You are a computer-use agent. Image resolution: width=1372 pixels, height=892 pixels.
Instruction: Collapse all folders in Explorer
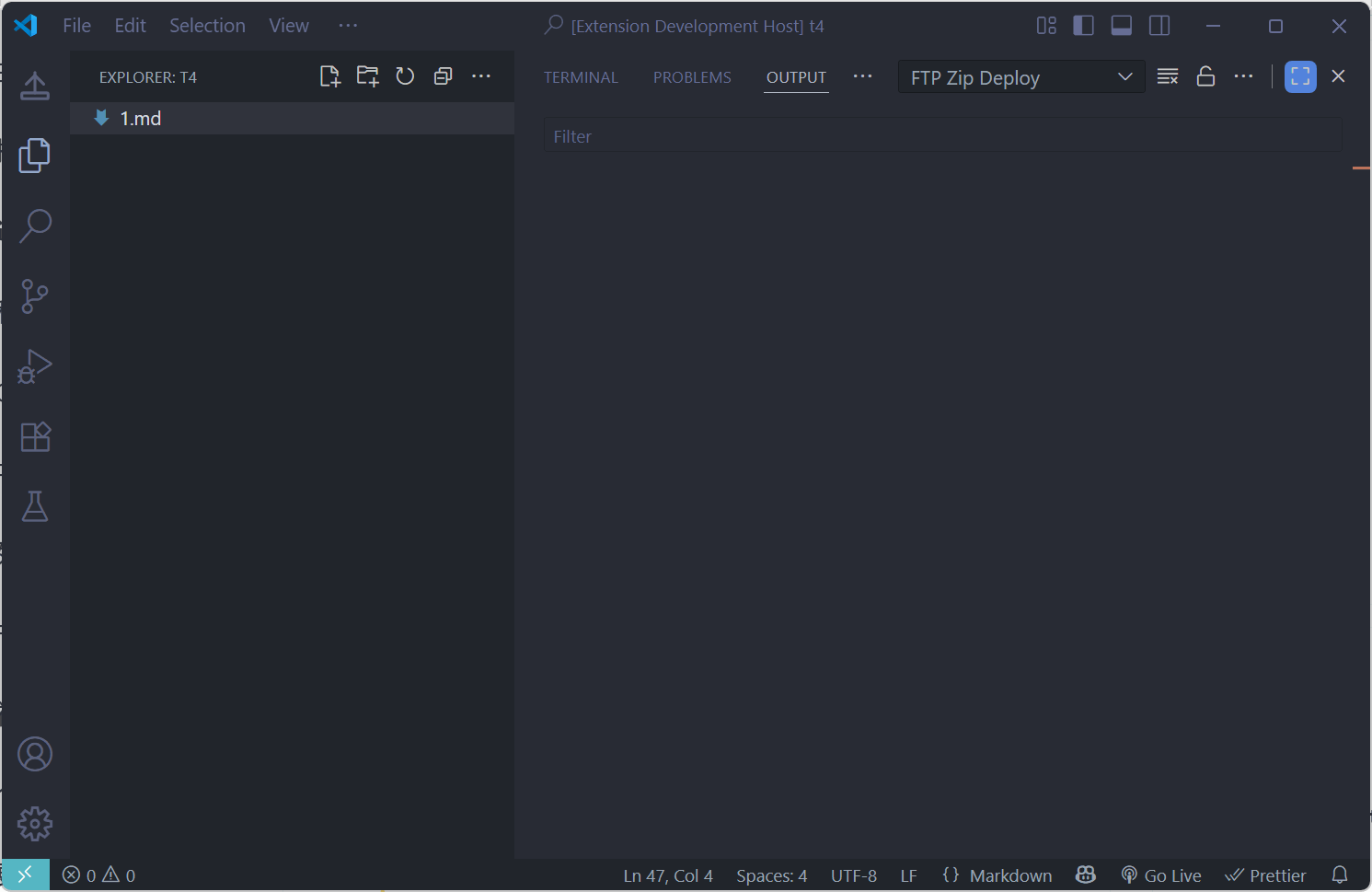click(443, 76)
